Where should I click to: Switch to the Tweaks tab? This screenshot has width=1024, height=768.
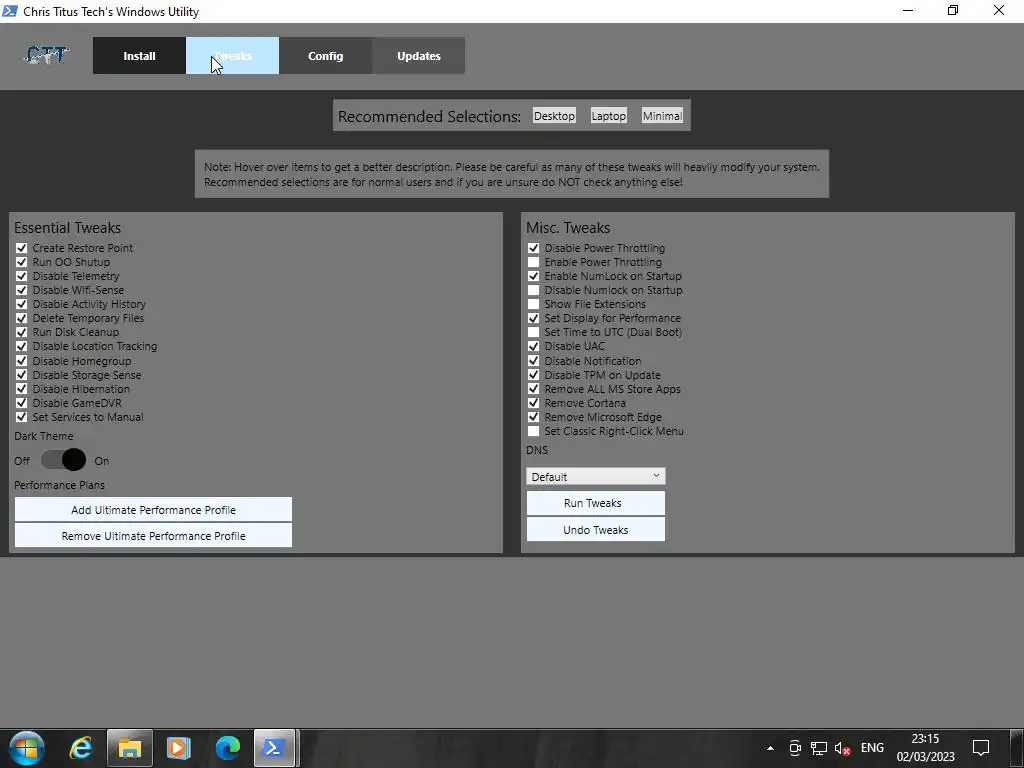click(x=232, y=56)
